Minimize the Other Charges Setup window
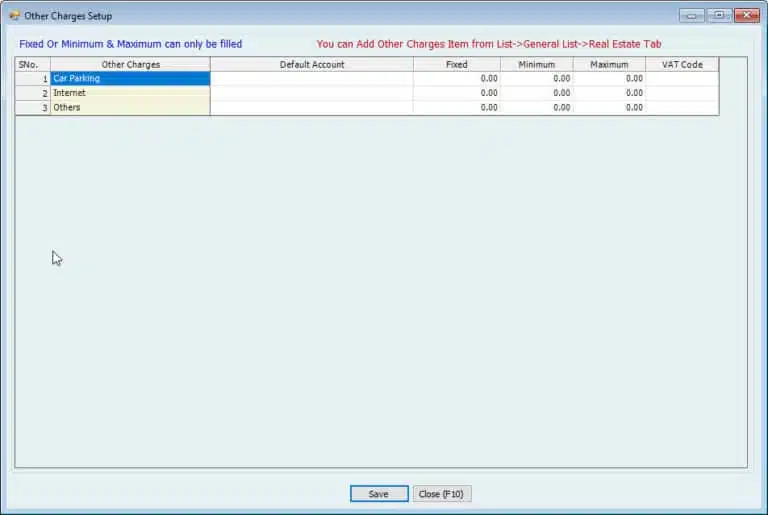 pyautogui.click(x=692, y=16)
